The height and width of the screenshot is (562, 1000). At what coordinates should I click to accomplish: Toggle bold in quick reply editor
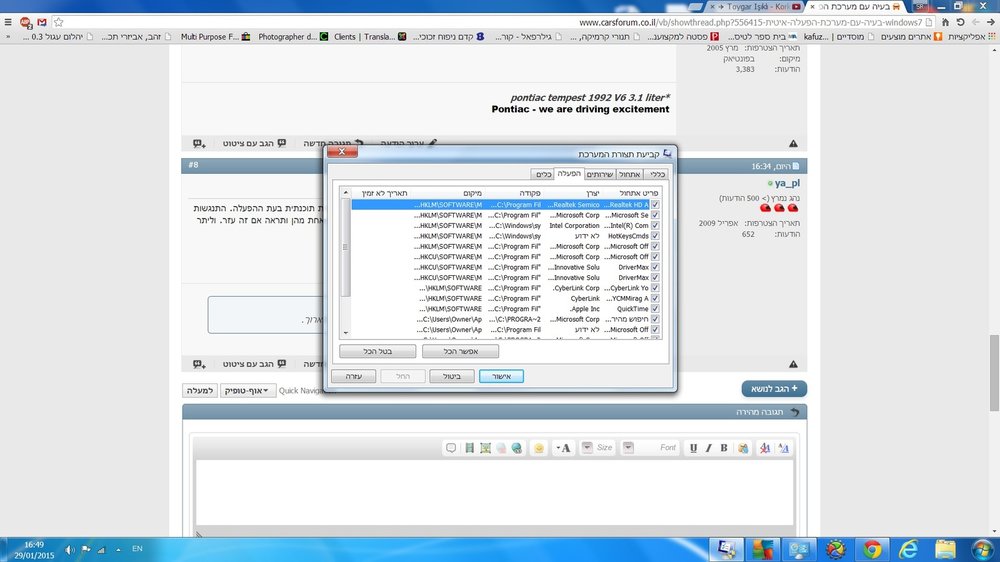724,448
